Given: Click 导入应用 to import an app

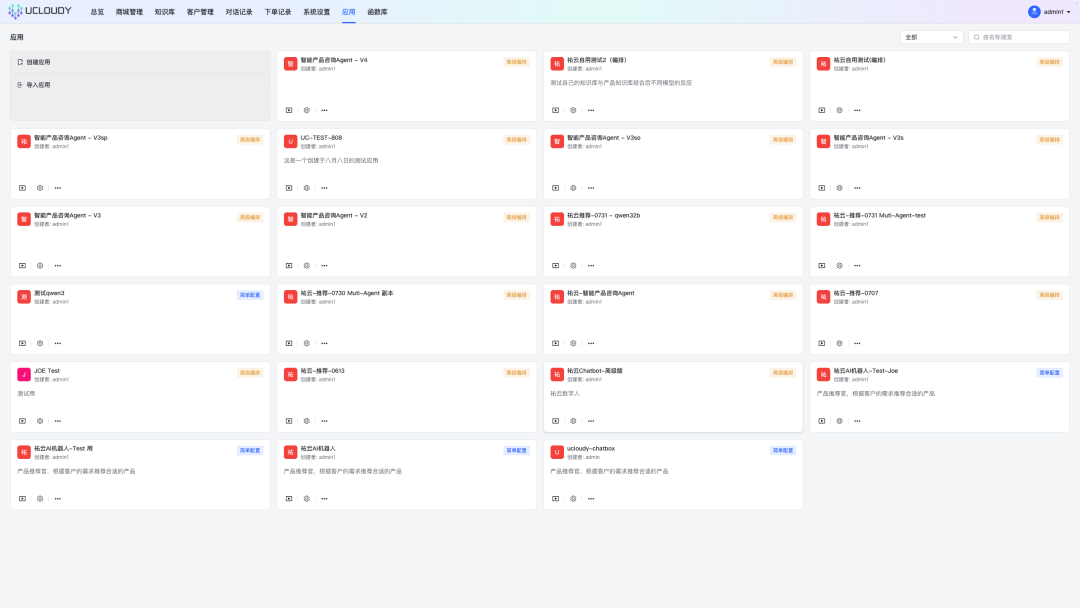Looking at the screenshot, I should point(38,85).
